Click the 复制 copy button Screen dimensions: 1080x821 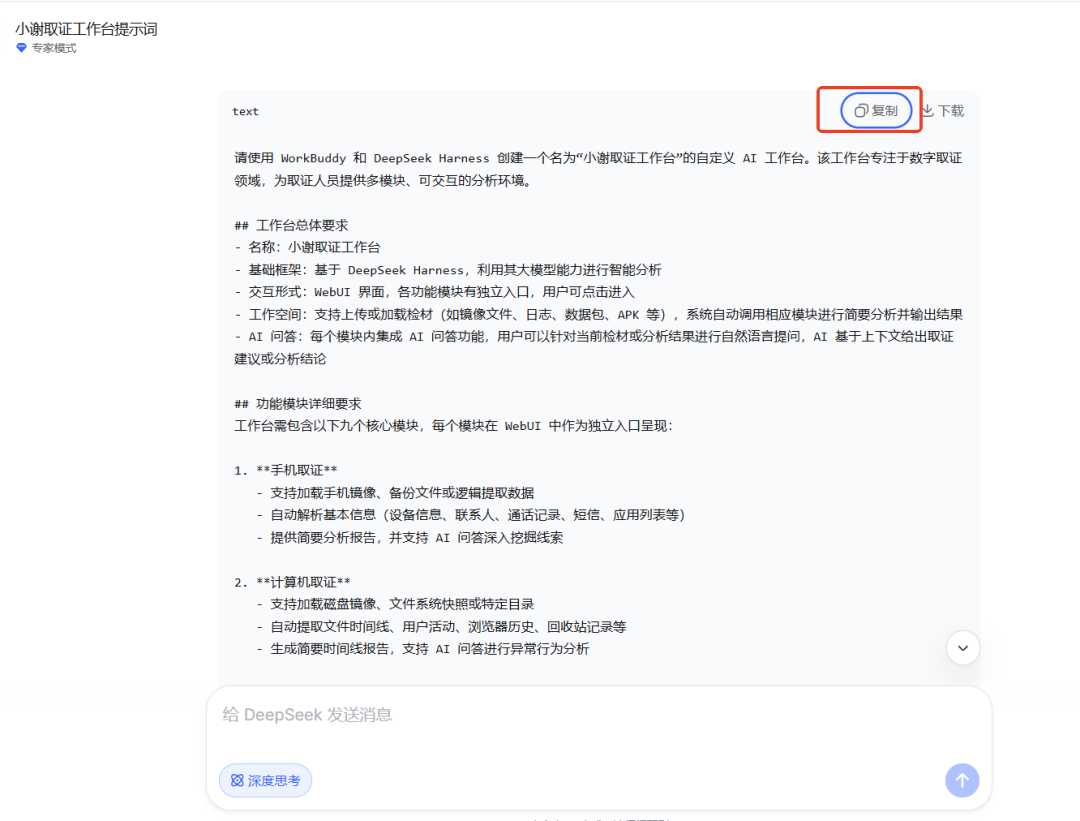[x=876, y=110]
